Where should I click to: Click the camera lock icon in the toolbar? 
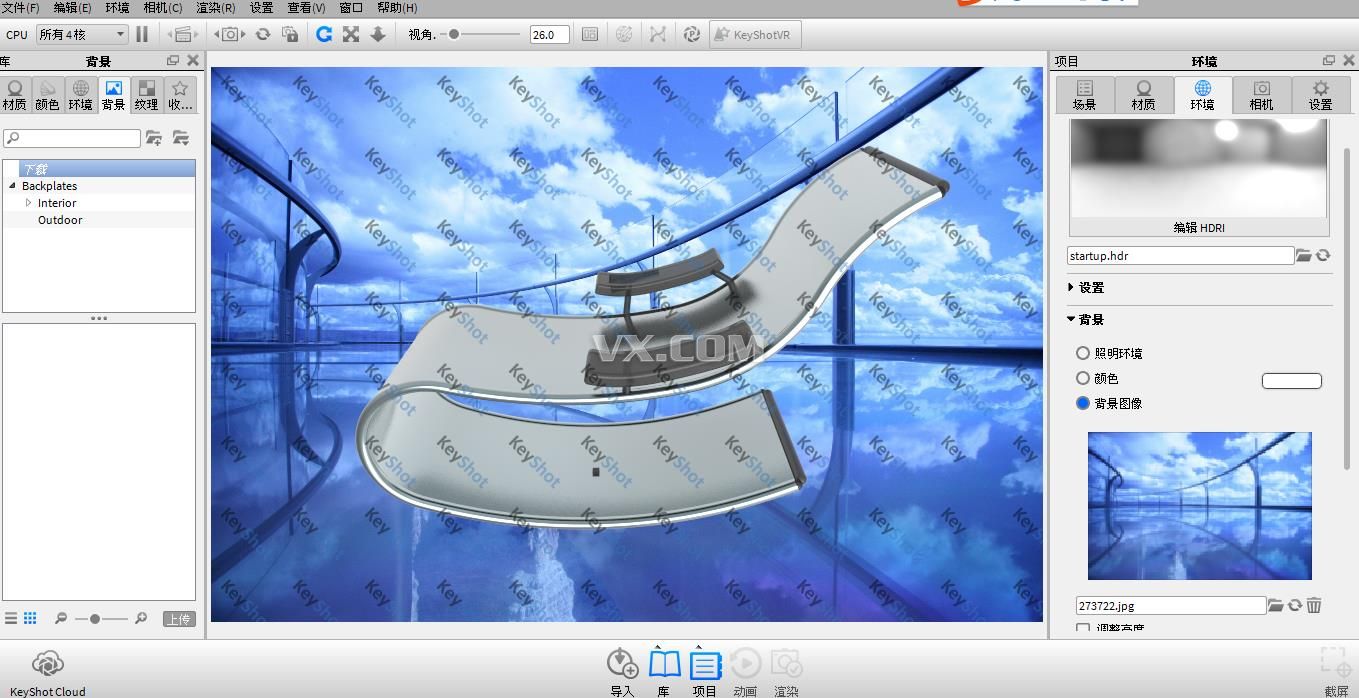(290, 34)
